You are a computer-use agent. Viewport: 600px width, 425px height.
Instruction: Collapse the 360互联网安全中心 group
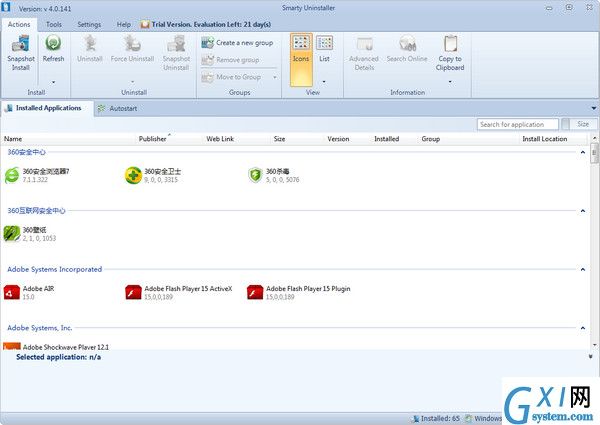click(583, 211)
